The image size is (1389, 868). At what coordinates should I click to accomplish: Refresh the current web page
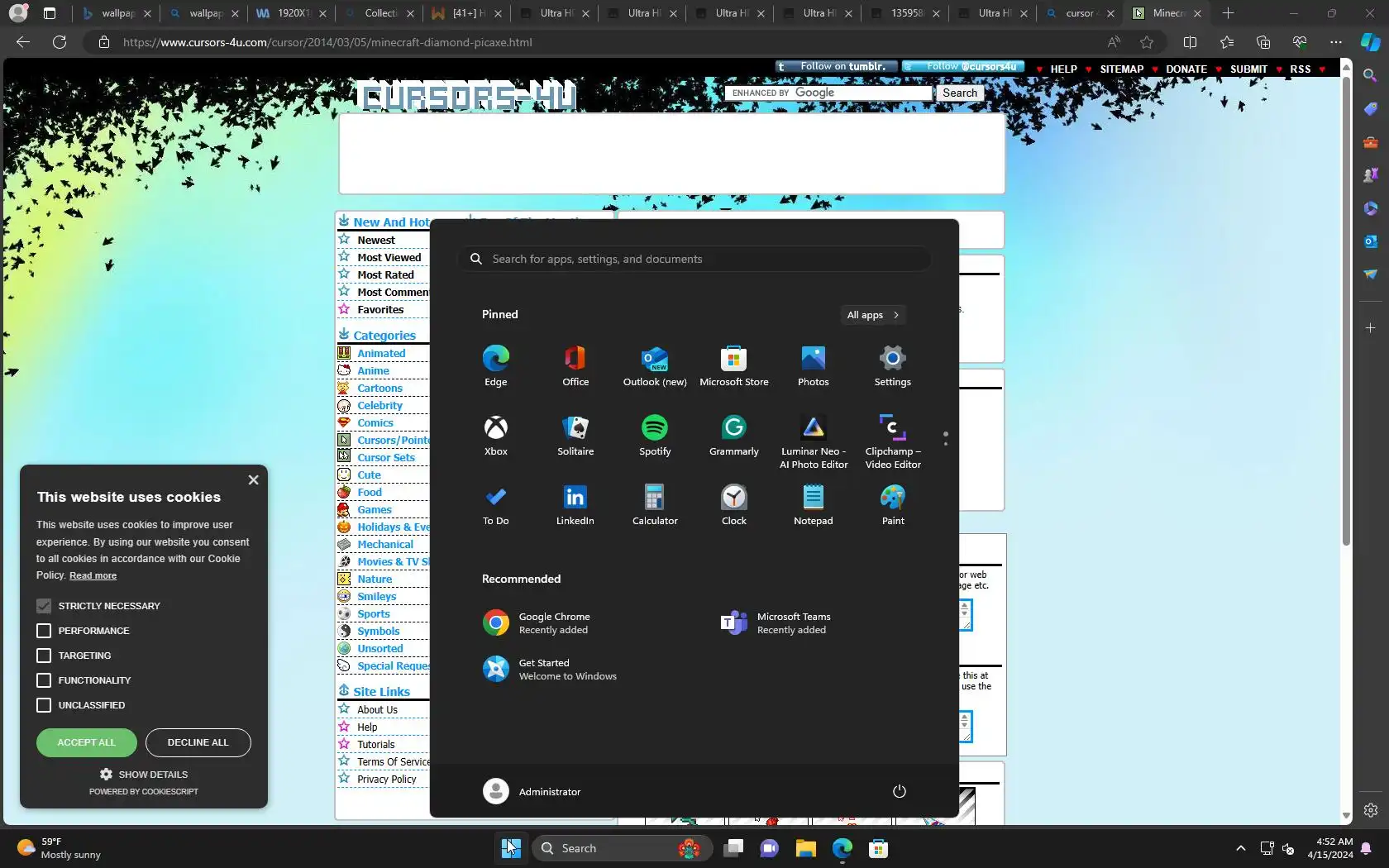(60, 42)
